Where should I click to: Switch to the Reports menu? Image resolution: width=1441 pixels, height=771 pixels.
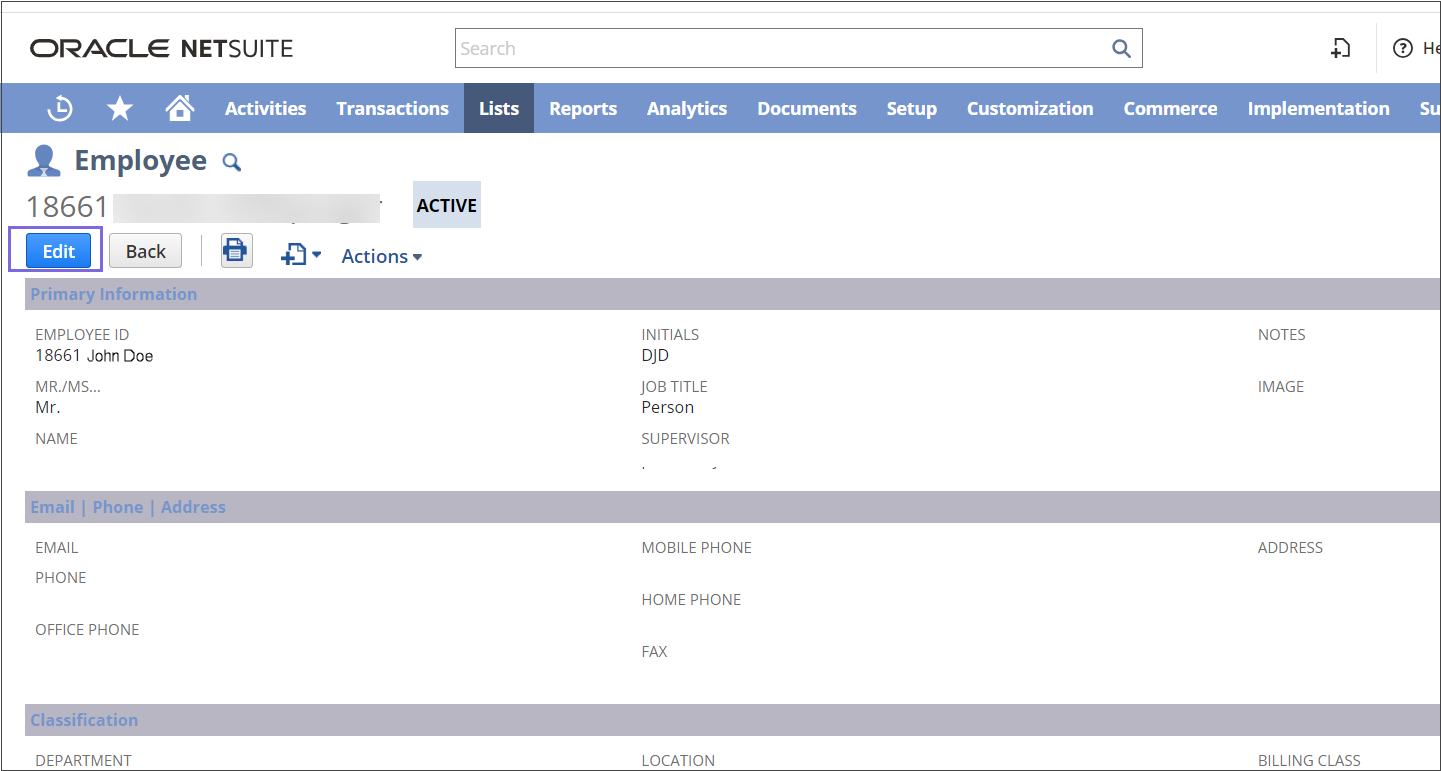(x=583, y=108)
